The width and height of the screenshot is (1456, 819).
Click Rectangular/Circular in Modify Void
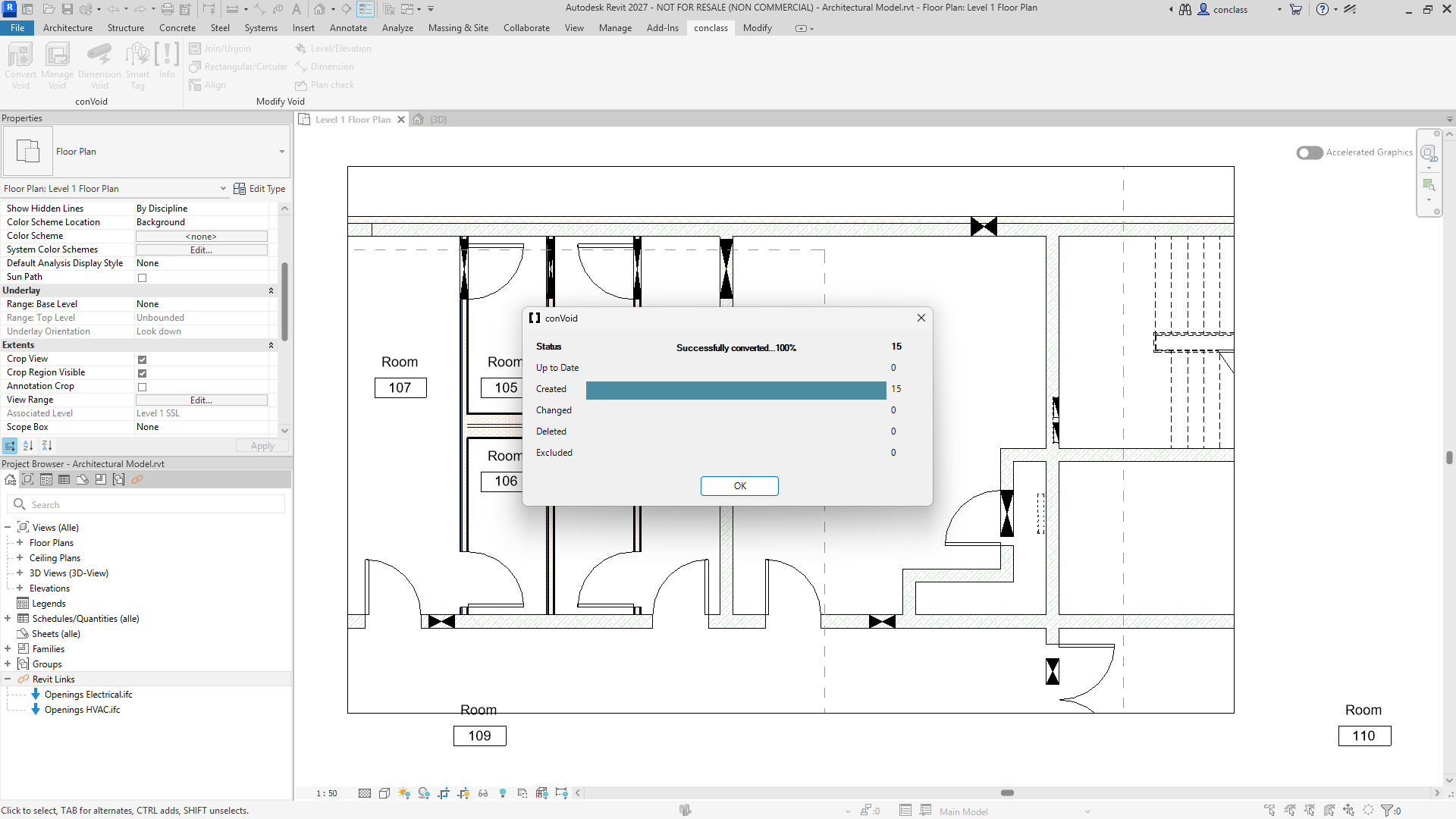click(238, 67)
